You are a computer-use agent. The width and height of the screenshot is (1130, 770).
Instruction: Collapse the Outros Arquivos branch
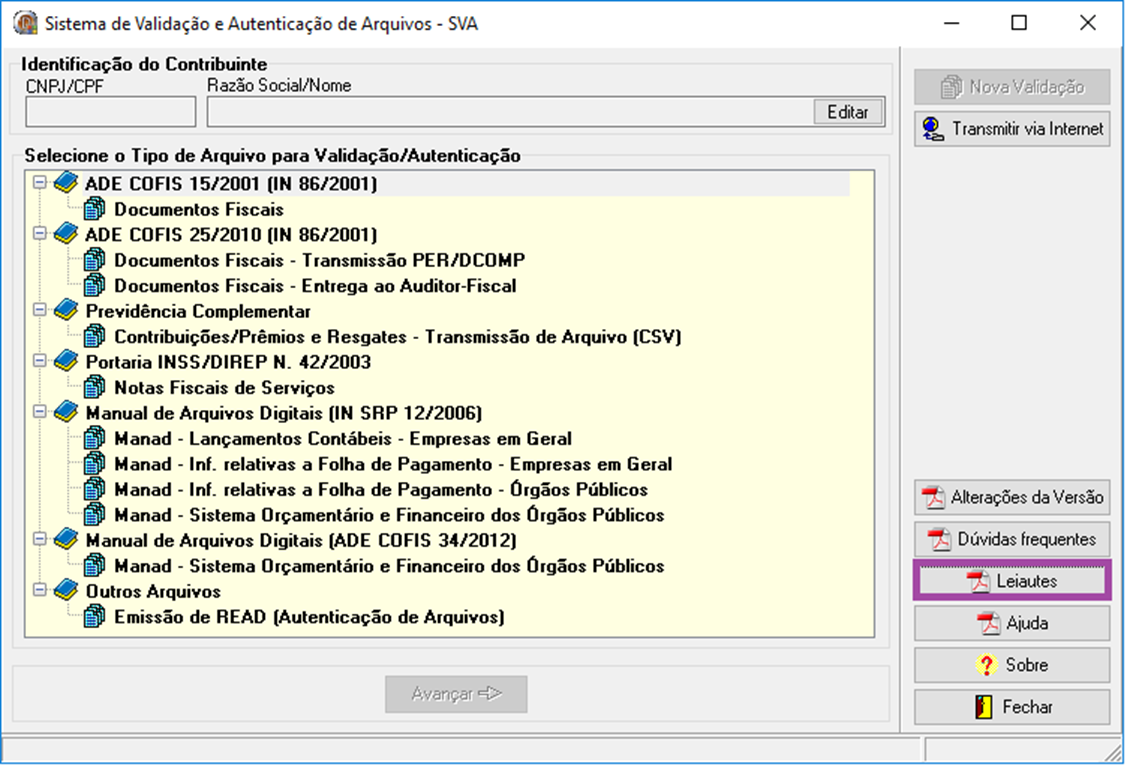tap(41, 590)
